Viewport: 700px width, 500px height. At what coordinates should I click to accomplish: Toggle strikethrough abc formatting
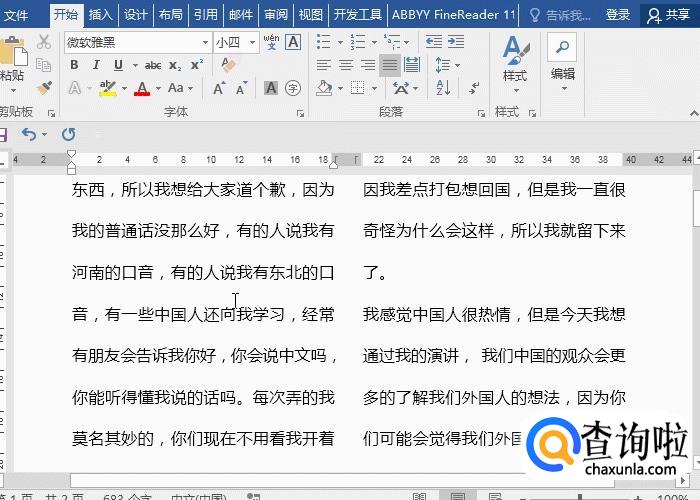[153, 66]
